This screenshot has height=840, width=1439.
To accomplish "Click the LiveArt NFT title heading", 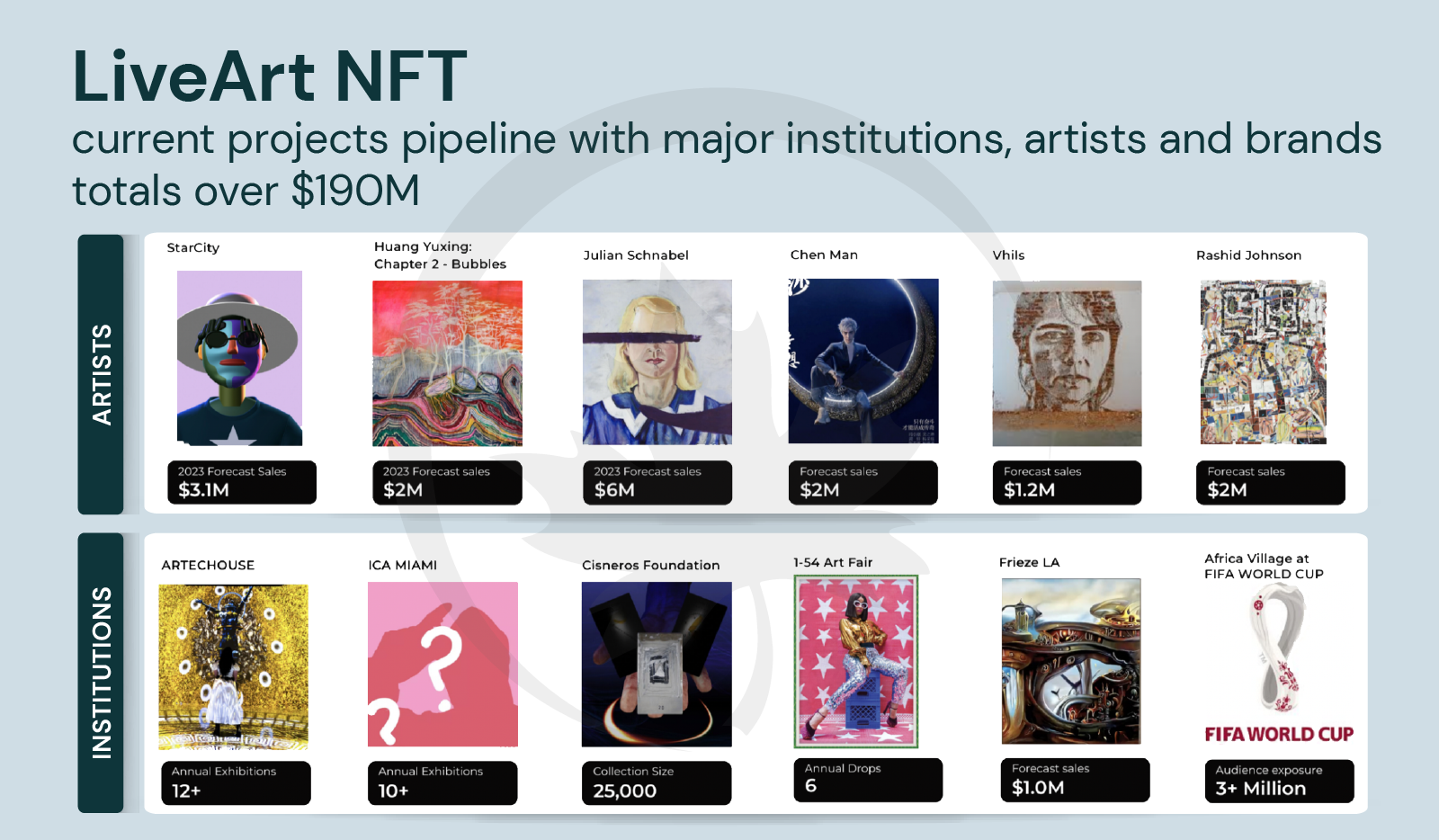I will [x=270, y=76].
